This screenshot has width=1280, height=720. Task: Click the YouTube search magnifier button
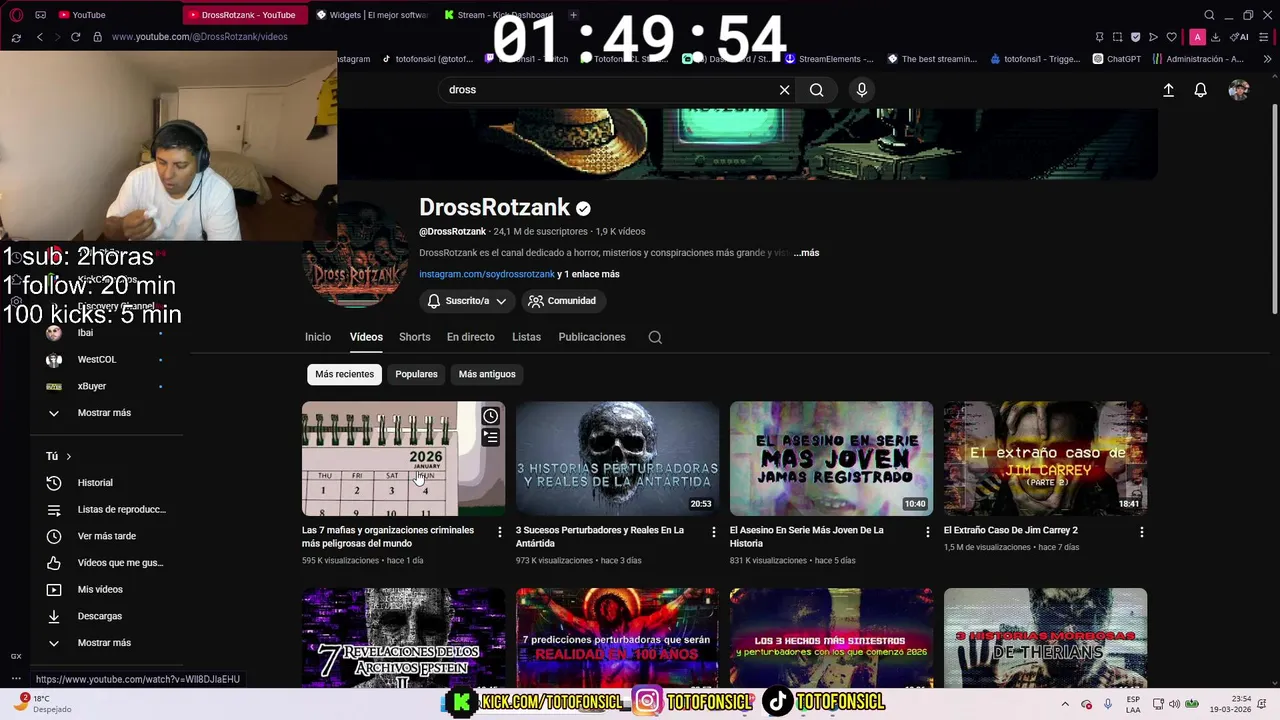pos(817,90)
